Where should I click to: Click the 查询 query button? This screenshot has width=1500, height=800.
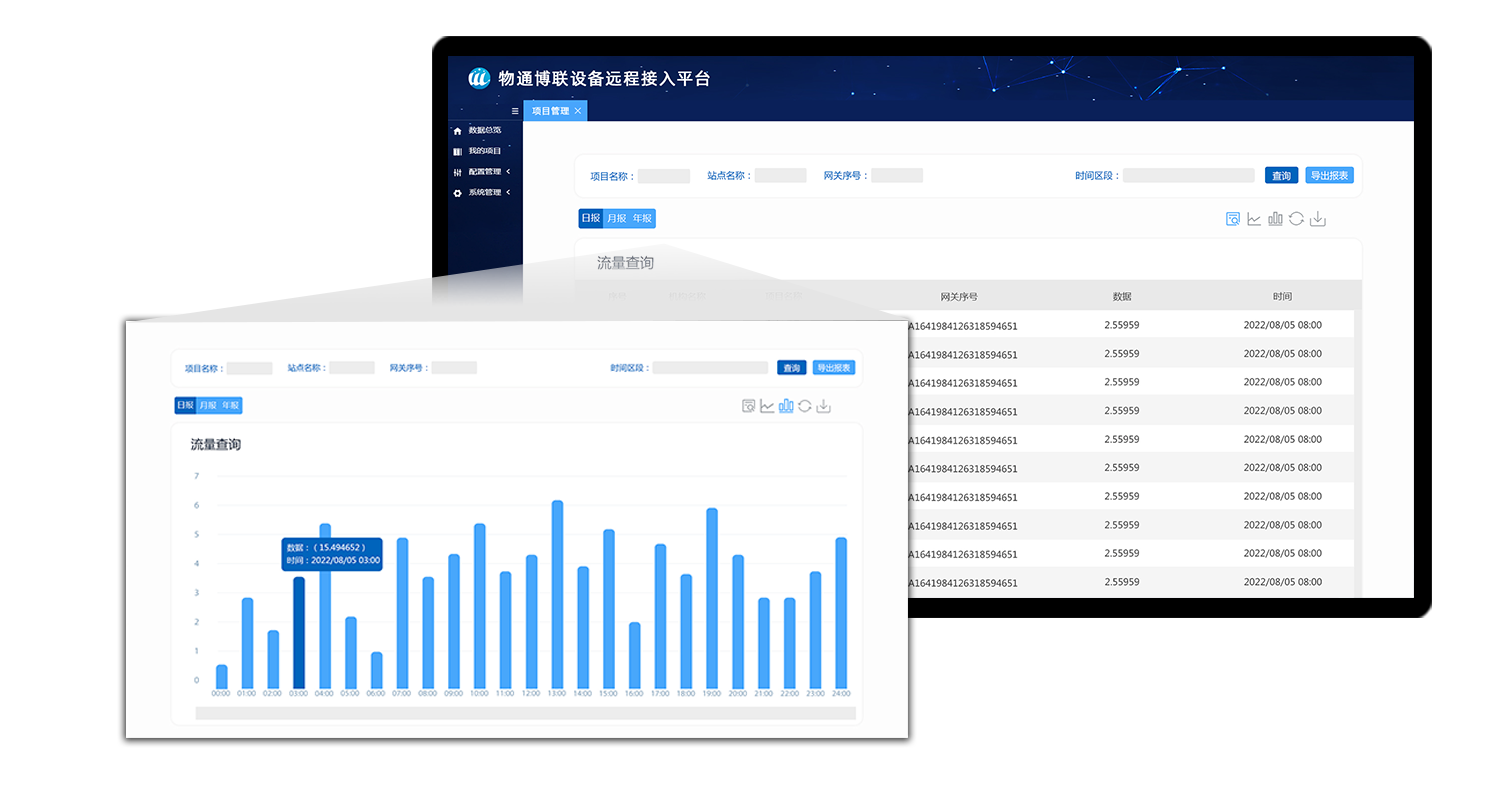1281,175
